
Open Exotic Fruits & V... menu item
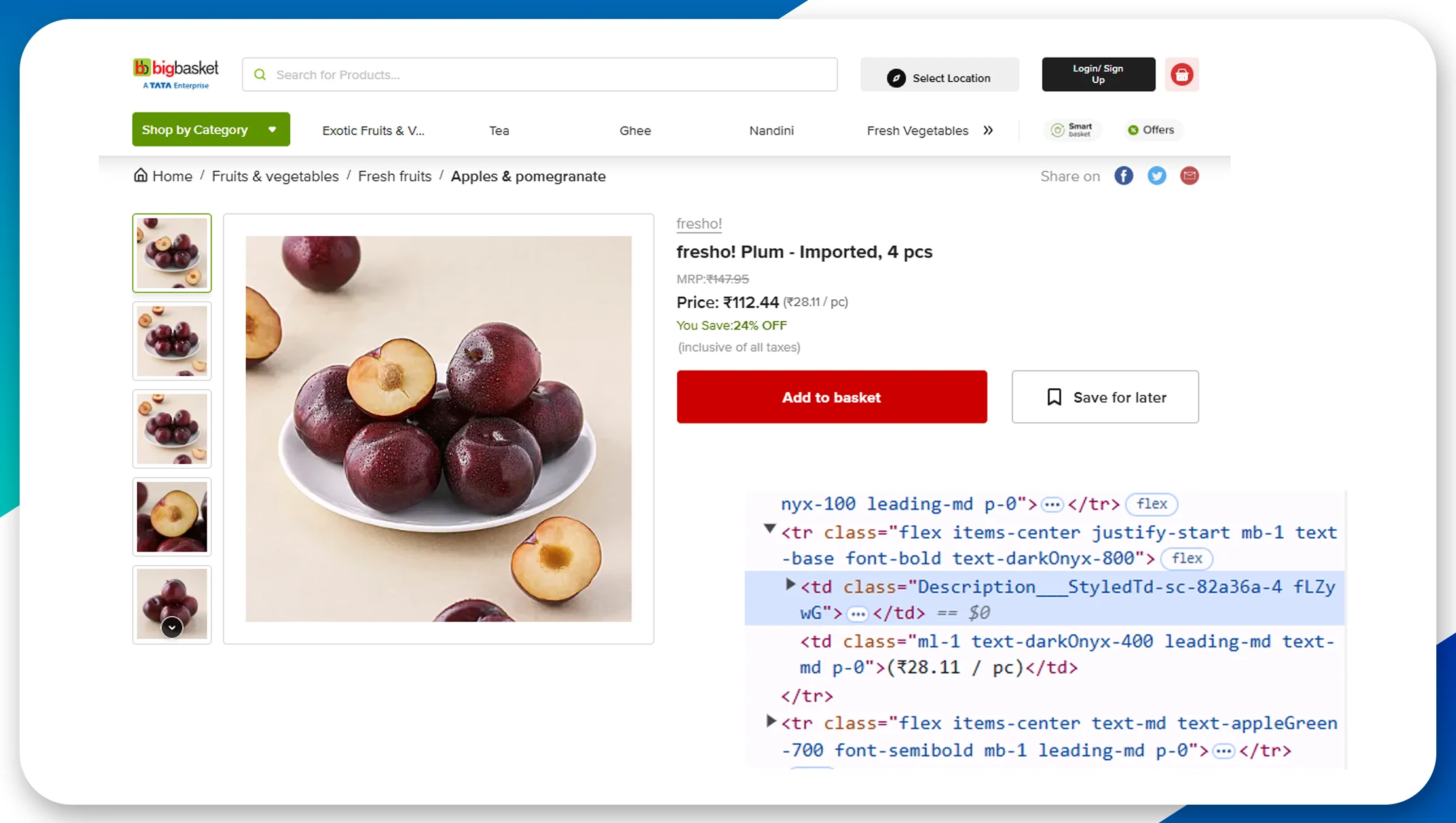click(x=373, y=130)
